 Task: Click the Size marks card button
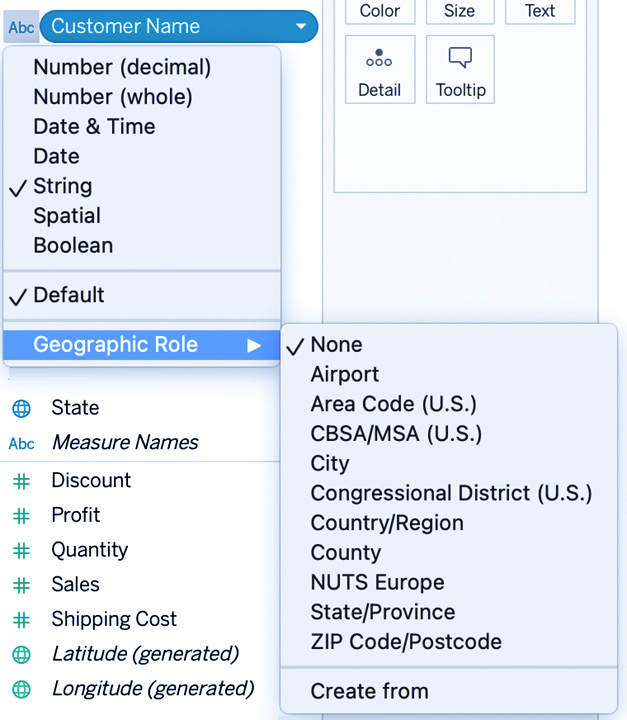[460, 11]
